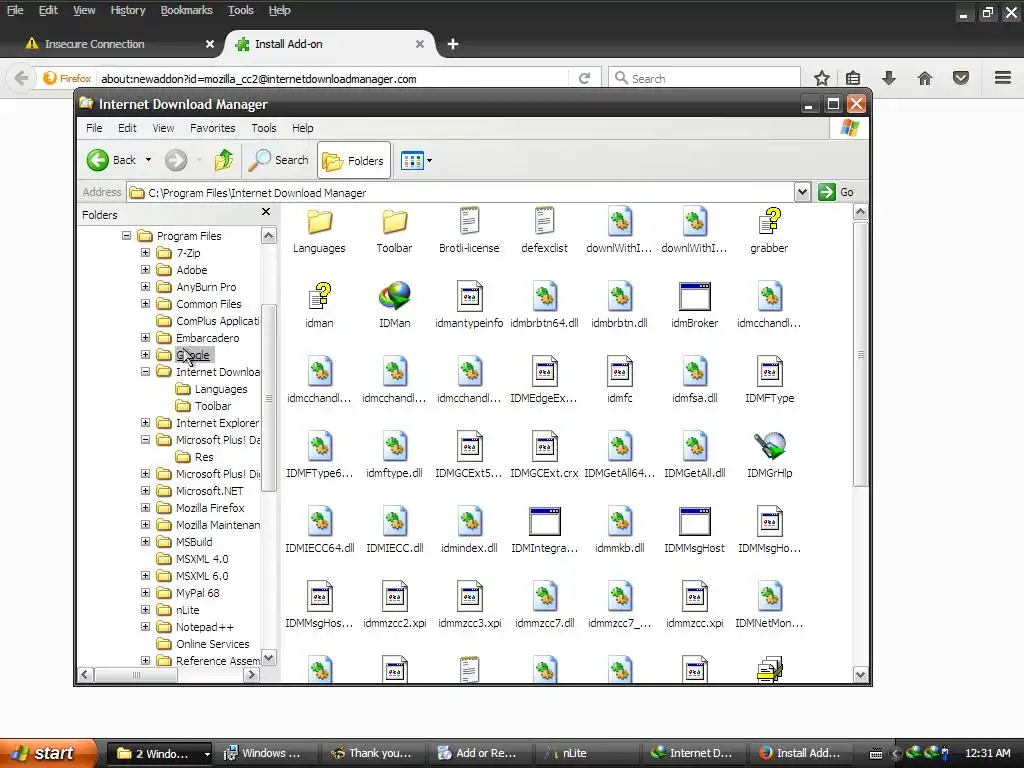Open Firefox History menu
1024x768 pixels.
coord(127,10)
